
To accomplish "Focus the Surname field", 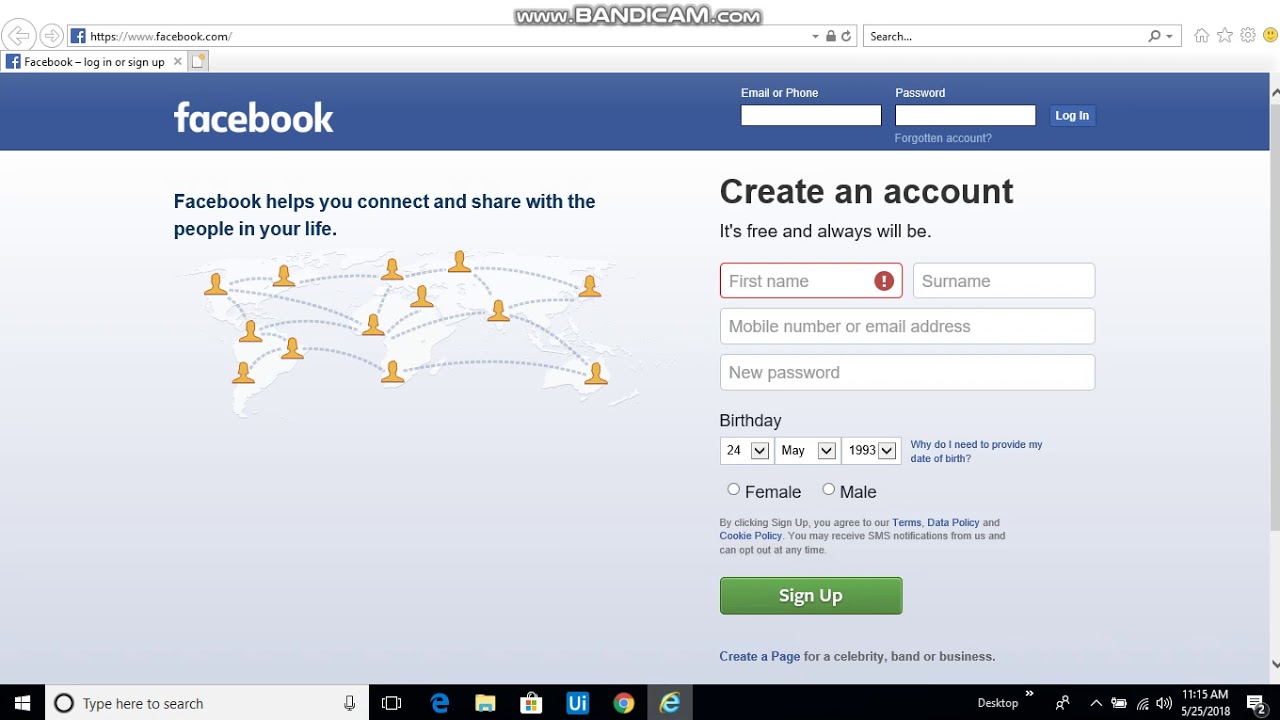I will (1004, 281).
